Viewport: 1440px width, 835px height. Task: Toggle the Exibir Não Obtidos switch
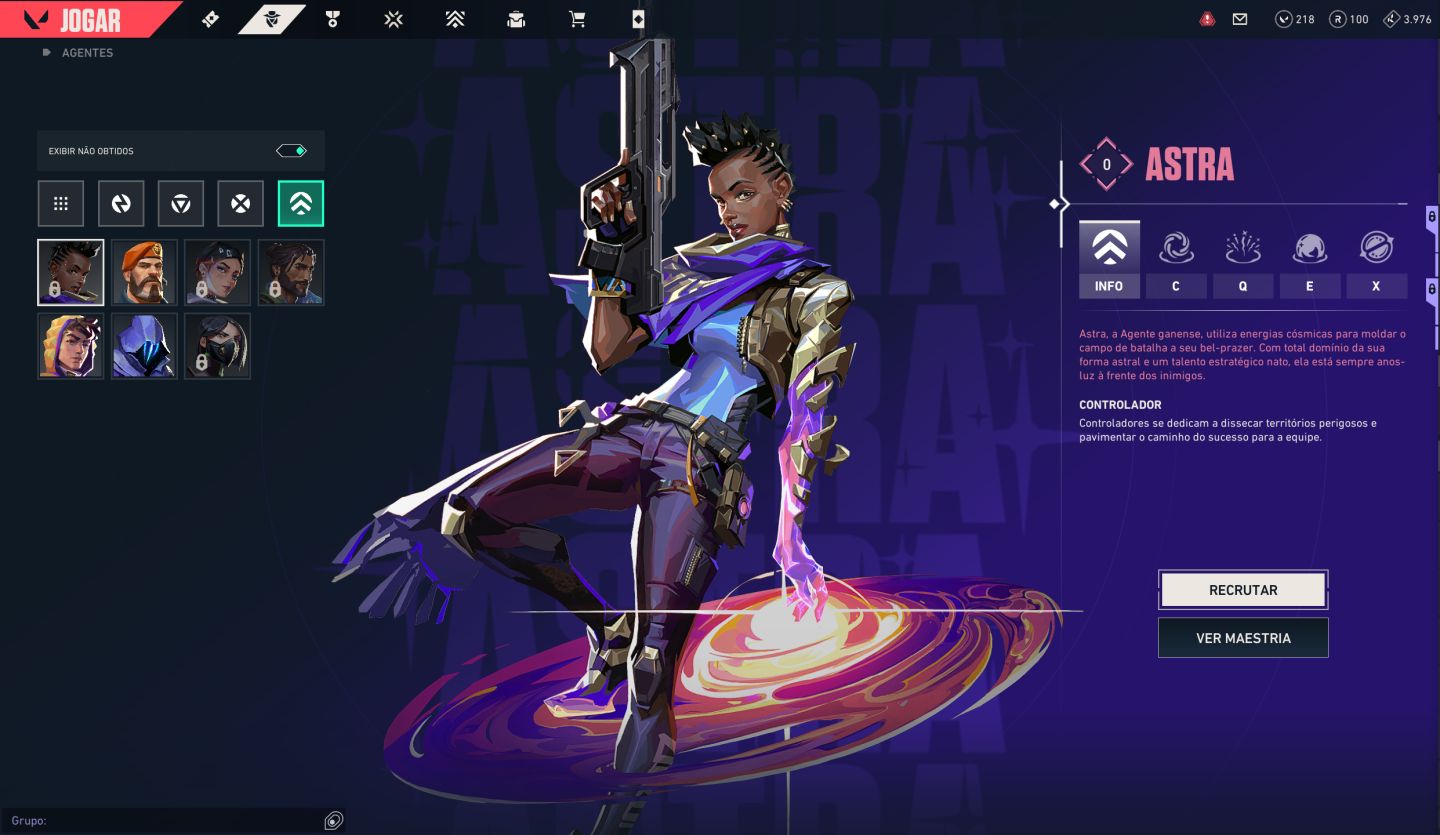[x=291, y=151]
